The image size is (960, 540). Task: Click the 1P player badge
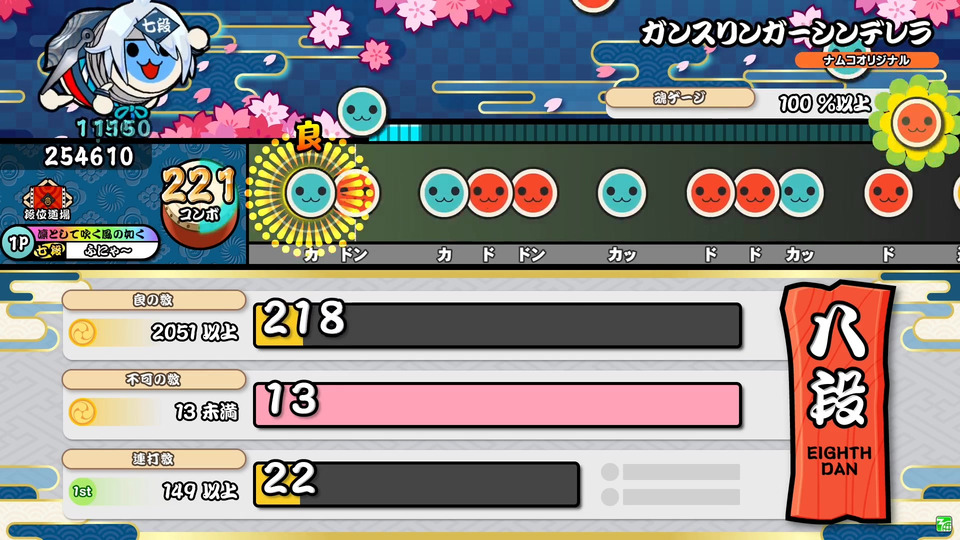(17, 243)
